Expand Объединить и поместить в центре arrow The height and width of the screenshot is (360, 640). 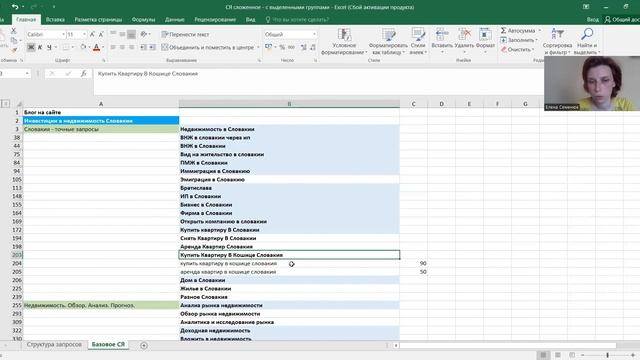(258, 47)
